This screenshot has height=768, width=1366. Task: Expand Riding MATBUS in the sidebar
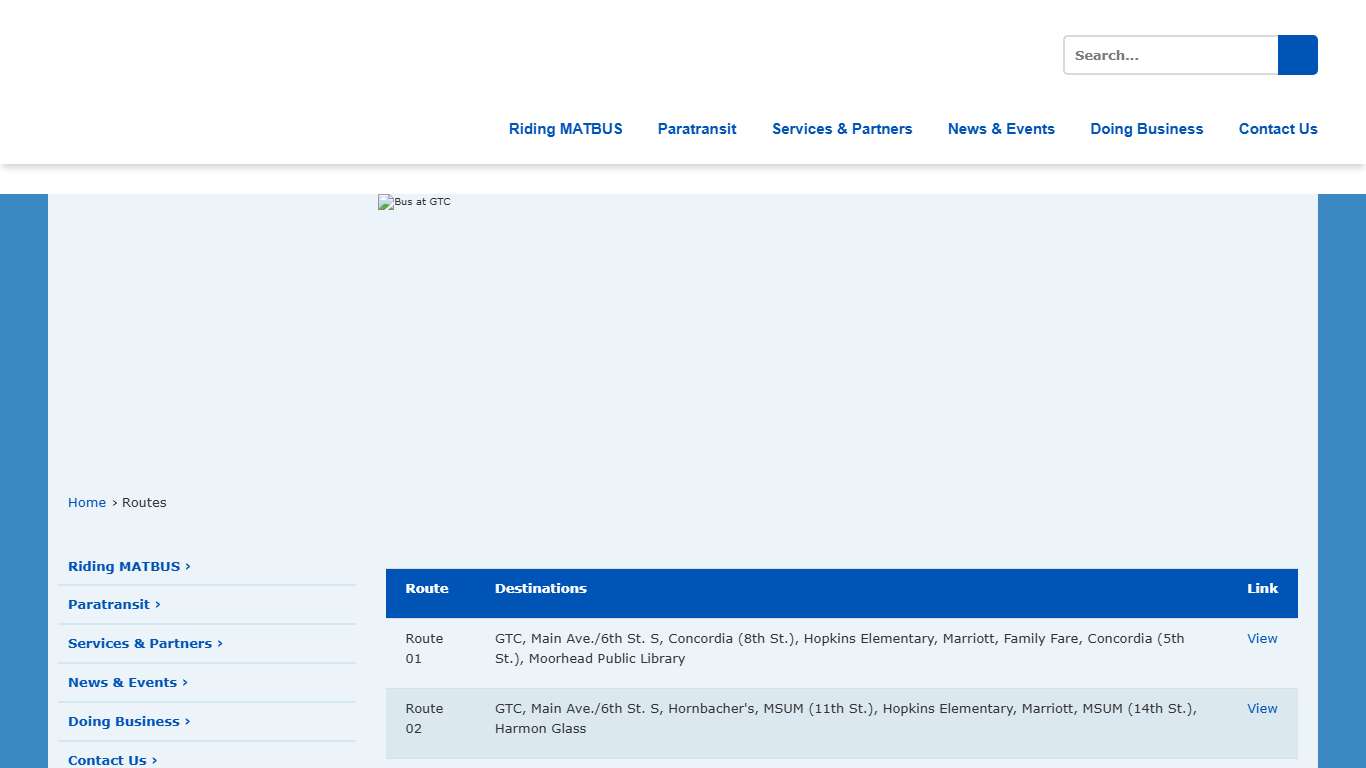click(x=129, y=567)
